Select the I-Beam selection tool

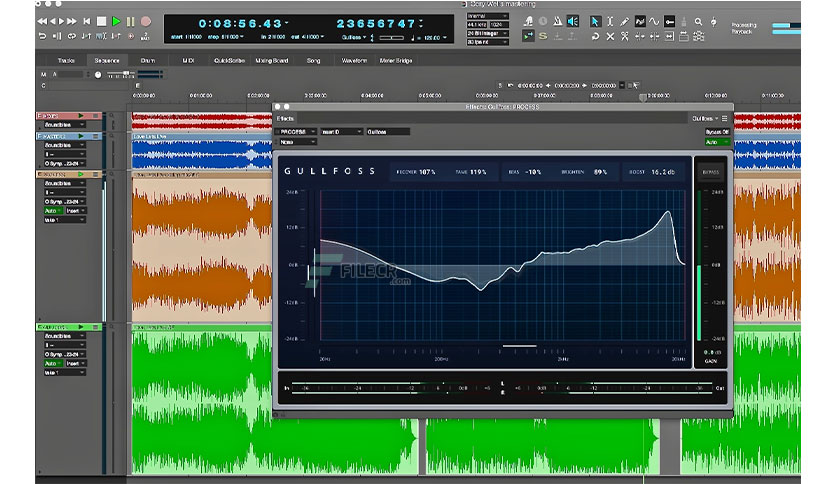(x=610, y=21)
